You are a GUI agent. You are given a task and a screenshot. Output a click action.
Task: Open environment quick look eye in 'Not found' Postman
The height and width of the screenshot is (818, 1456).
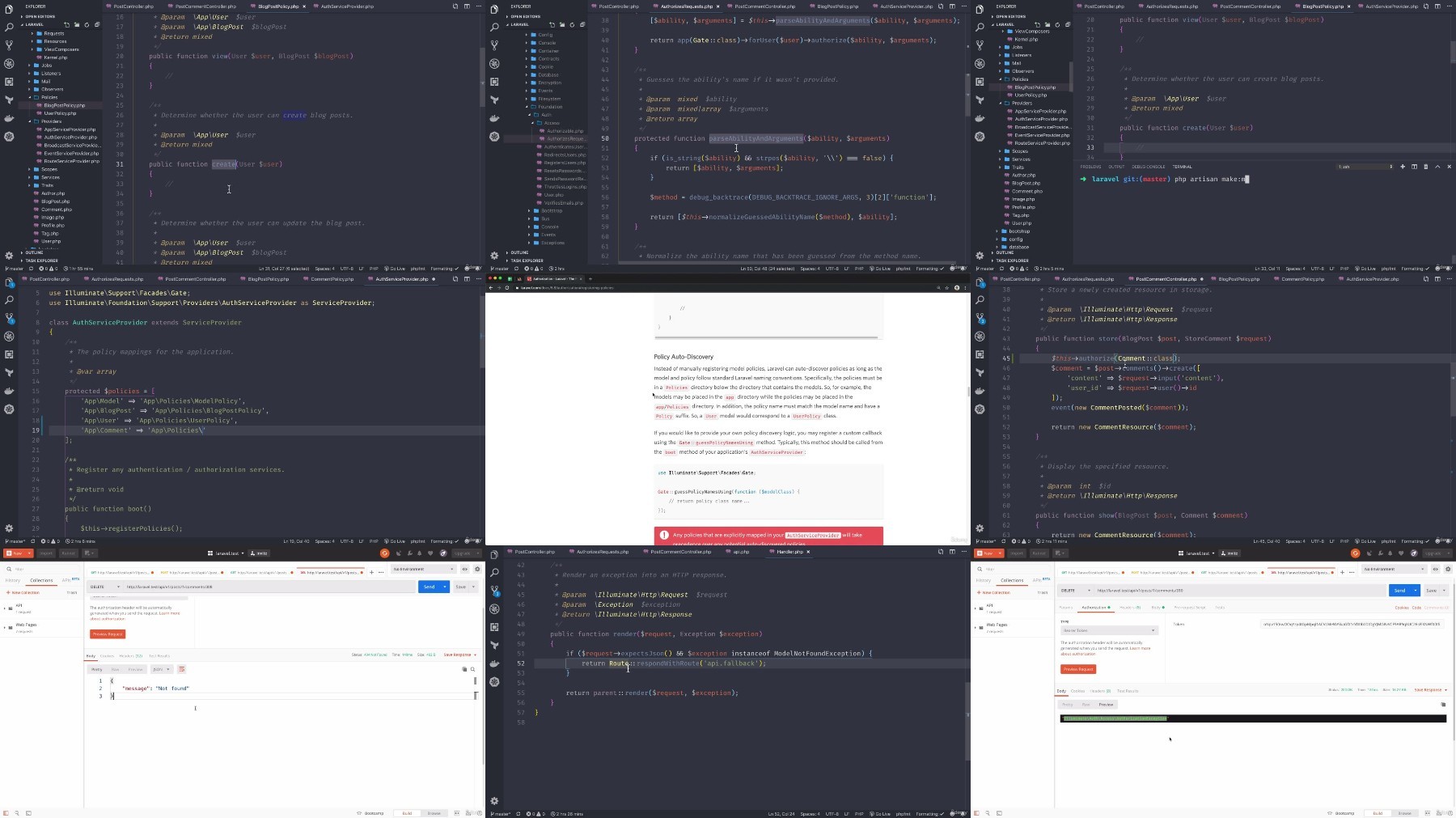[465, 569]
